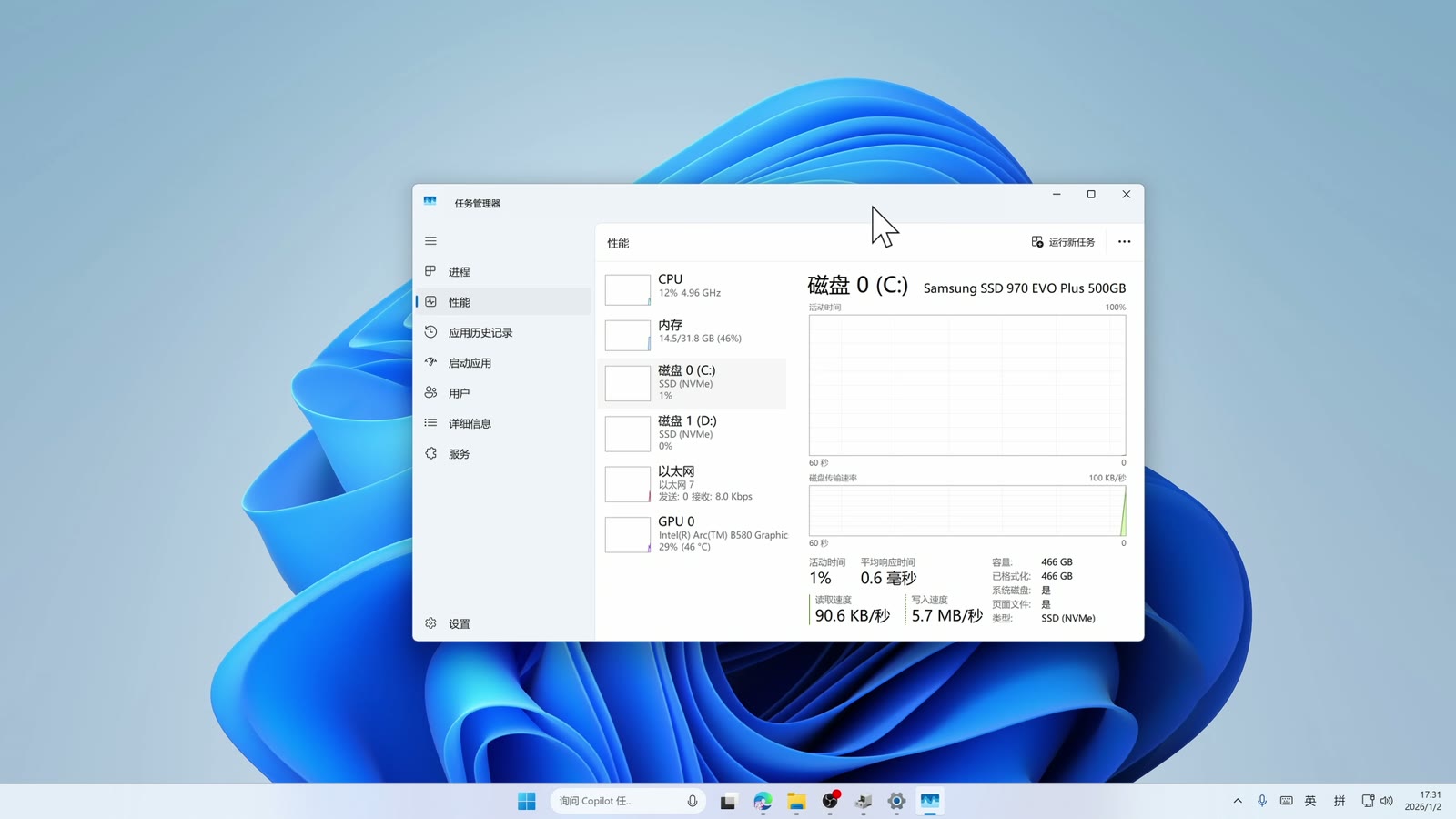Click the Task Manager title bar app icon
Image resolution: width=1456 pixels, height=819 pixels.
coord(430,201)
